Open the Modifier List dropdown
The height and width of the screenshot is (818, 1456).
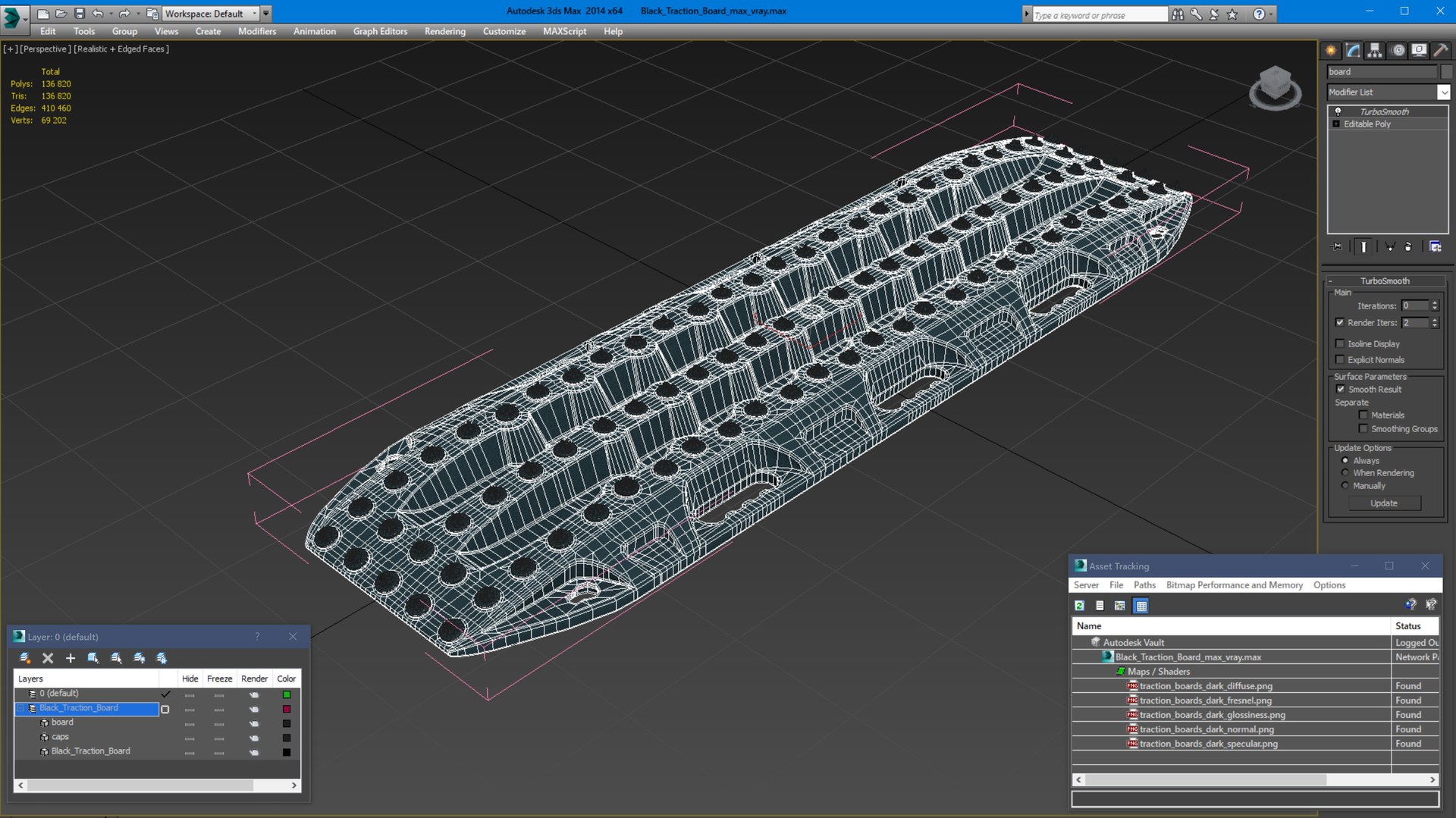coord(1388,92)
